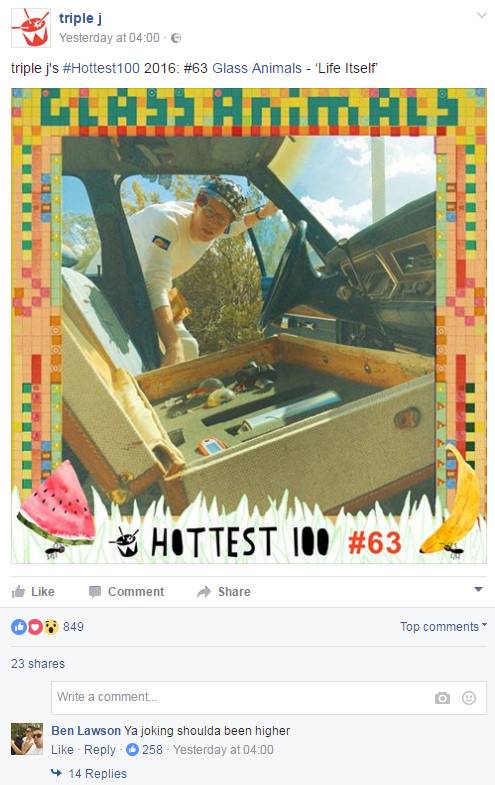Image resolution: width=495 pixels, height=785 pixels.
Task: Click the like count thumb on Ben's comment
Action: pyautogui.click(x=132, y=749)
